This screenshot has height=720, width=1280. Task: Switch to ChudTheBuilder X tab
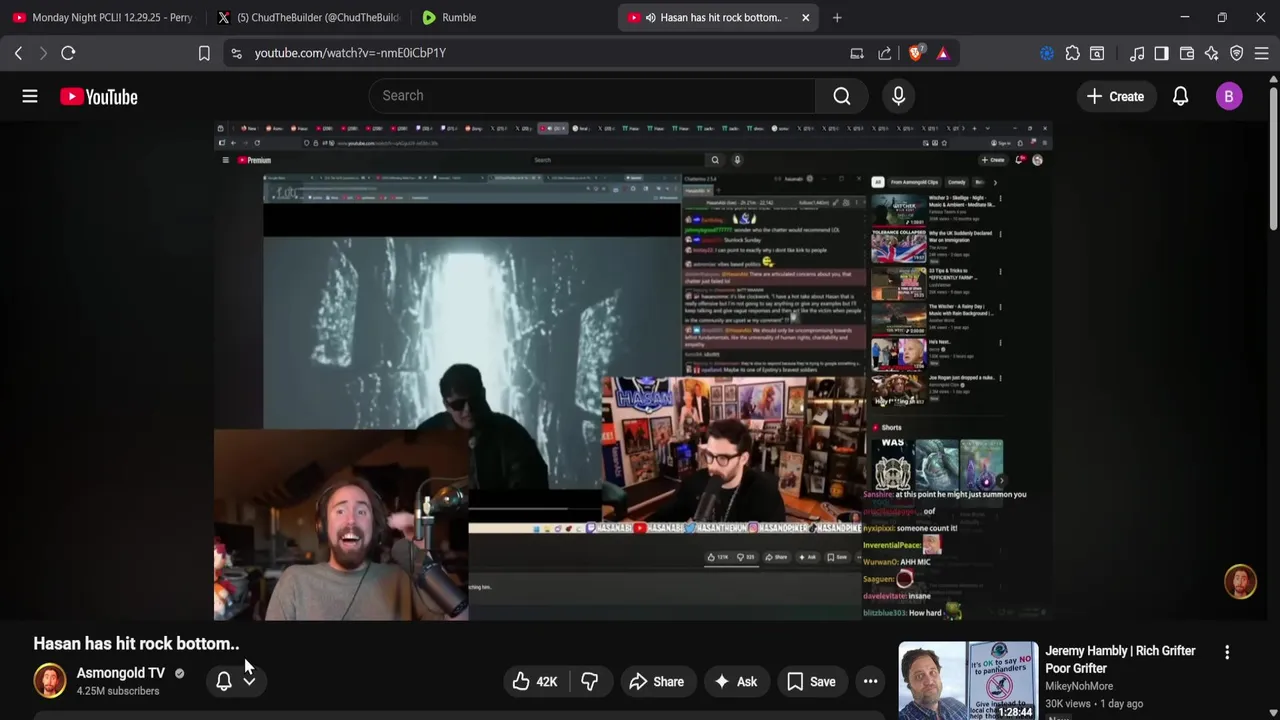(x=308, y=17)
